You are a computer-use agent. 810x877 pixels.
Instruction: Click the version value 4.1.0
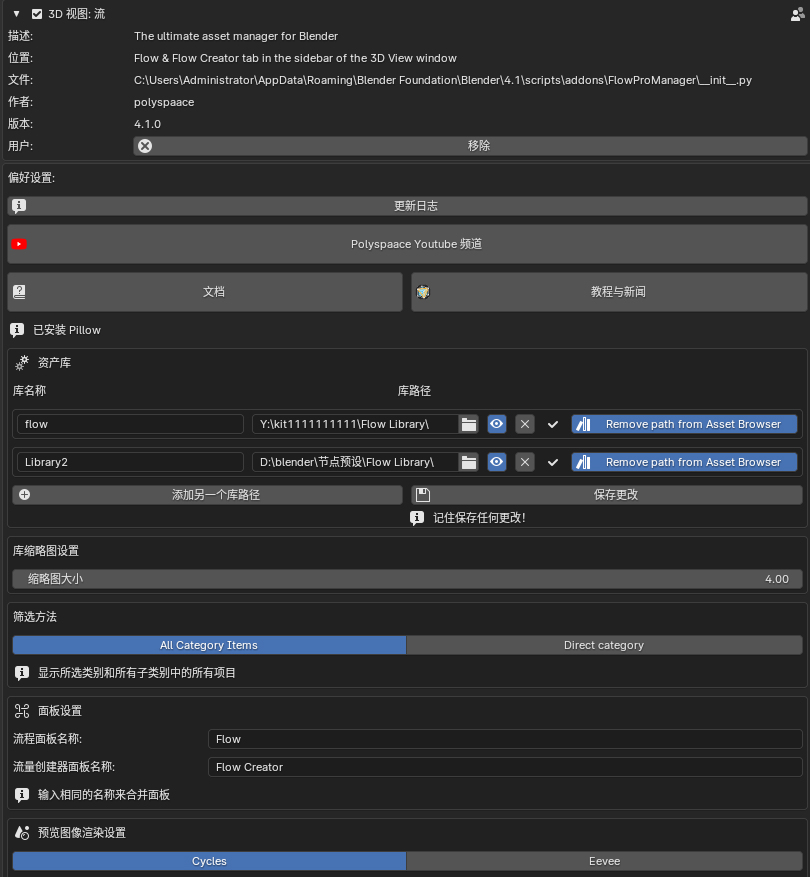(147, 124)
